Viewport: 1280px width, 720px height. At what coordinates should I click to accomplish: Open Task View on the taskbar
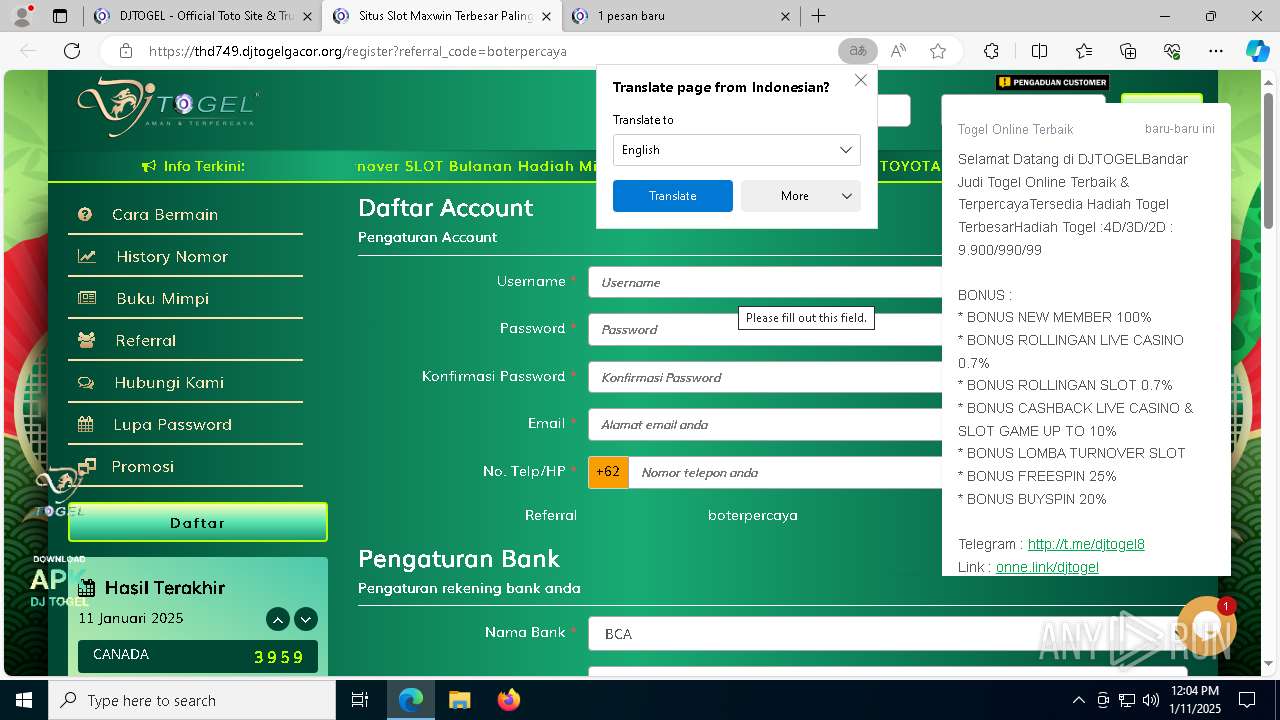(x=361, y=700)
